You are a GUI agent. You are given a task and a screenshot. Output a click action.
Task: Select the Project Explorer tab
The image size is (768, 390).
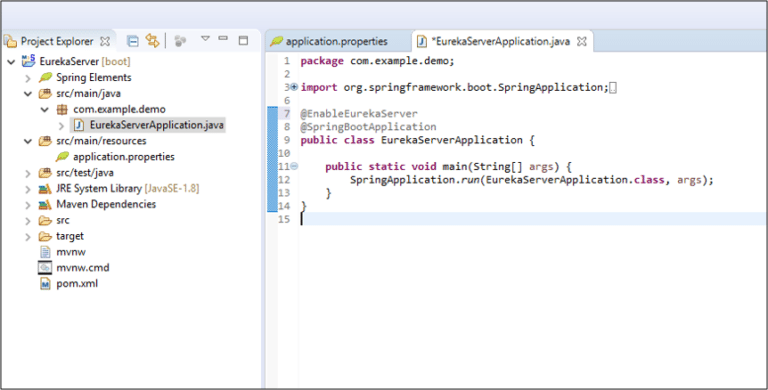pyautogui.click(x=57, y=42)
